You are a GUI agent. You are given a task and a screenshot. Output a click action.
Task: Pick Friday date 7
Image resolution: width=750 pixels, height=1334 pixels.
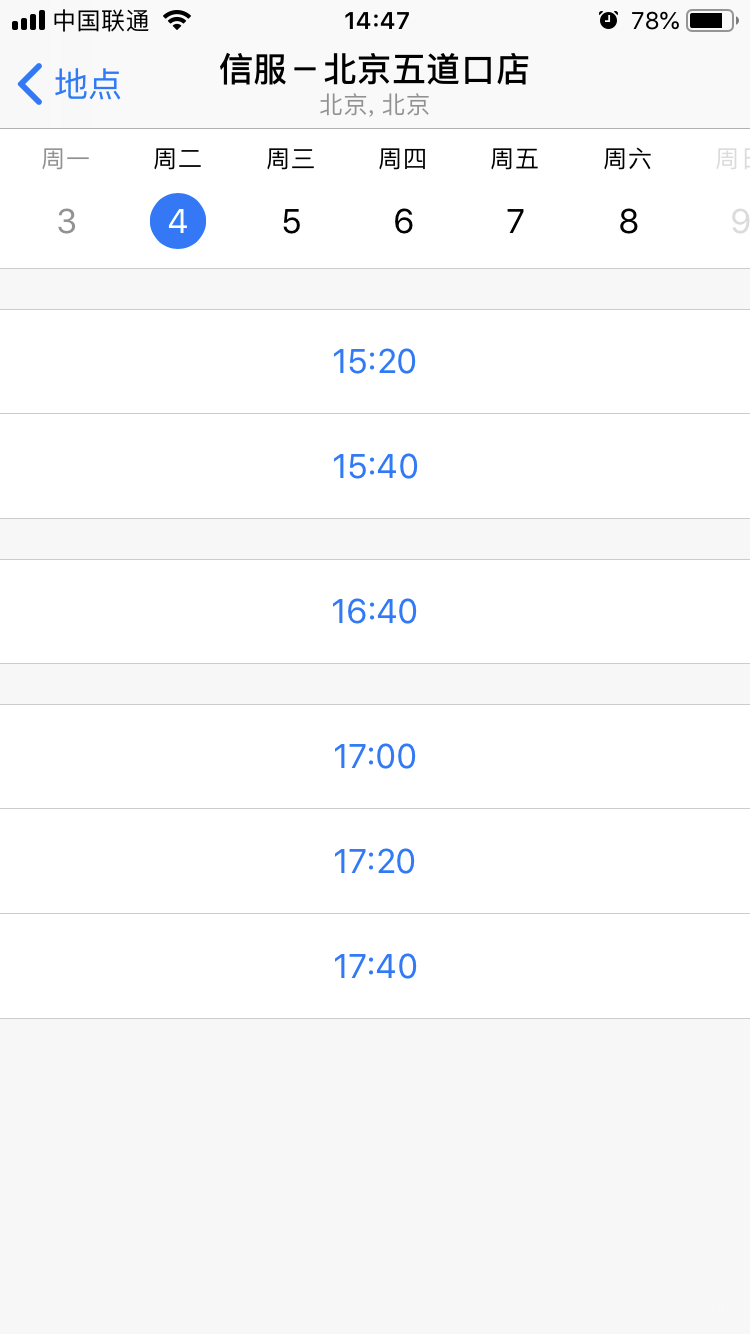(515, 221)
